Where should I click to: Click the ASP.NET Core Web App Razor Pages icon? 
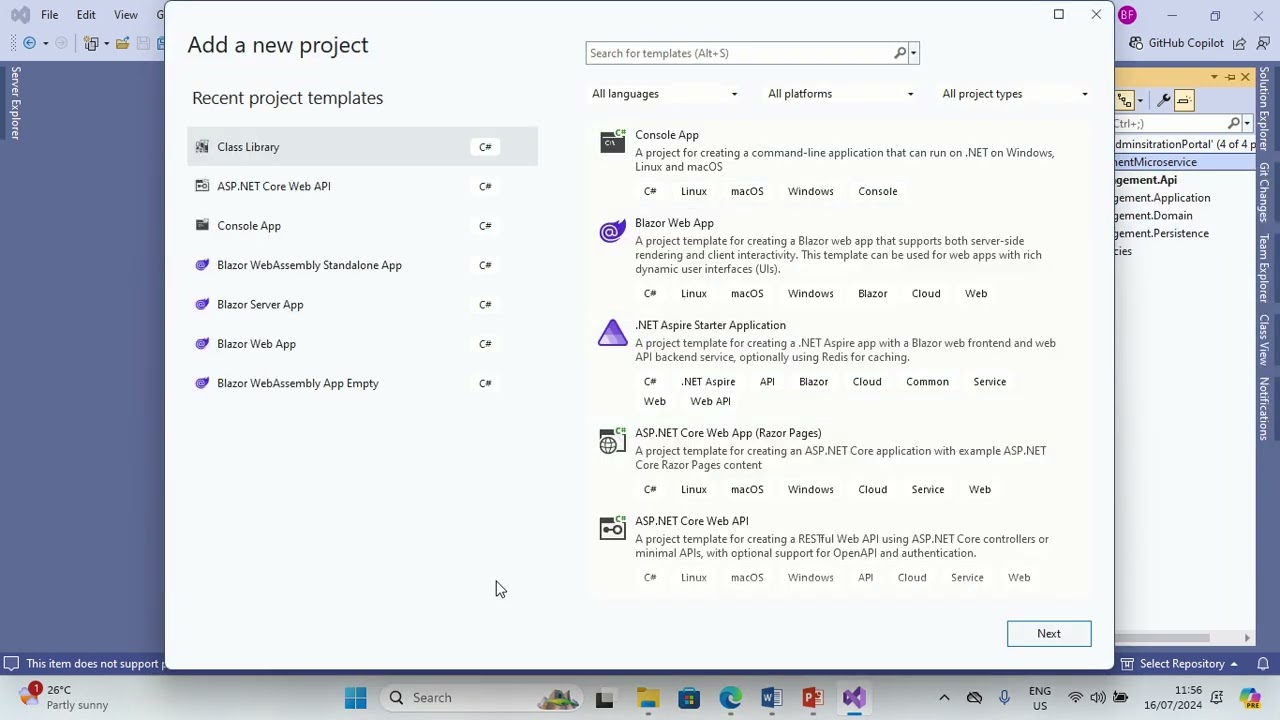[612, 441]
